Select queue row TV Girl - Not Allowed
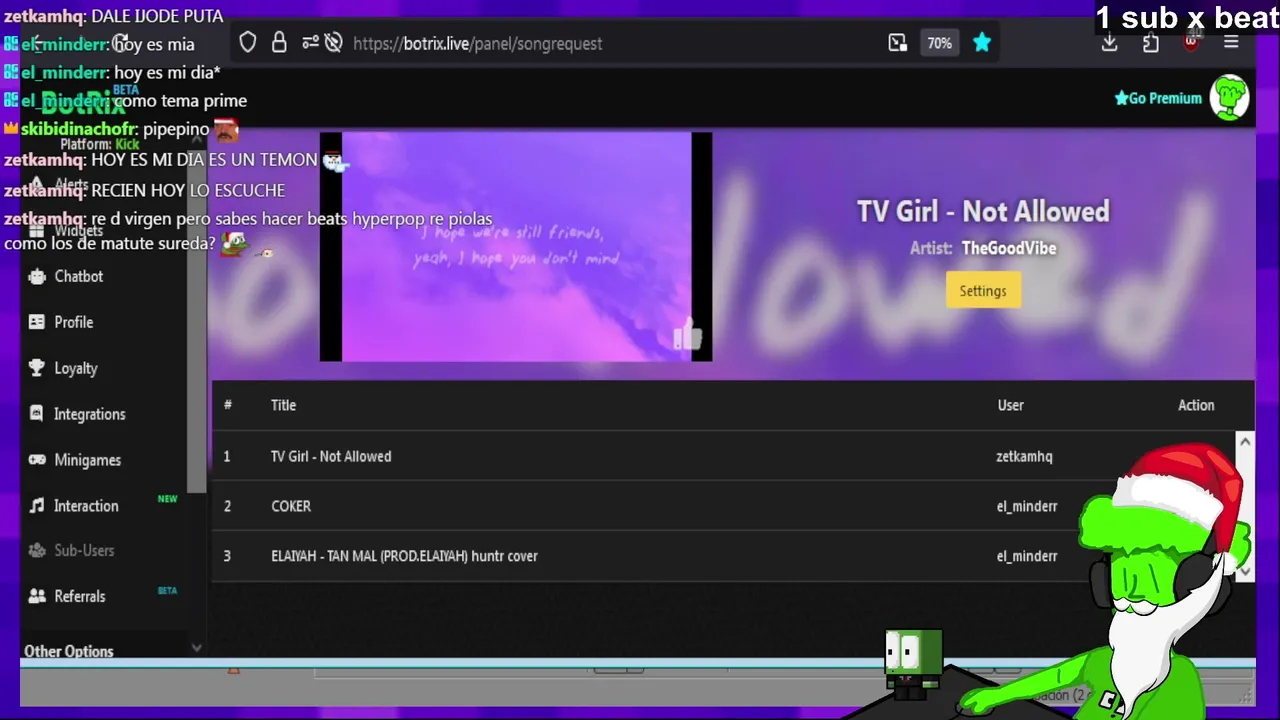 (x=724, y=456)
